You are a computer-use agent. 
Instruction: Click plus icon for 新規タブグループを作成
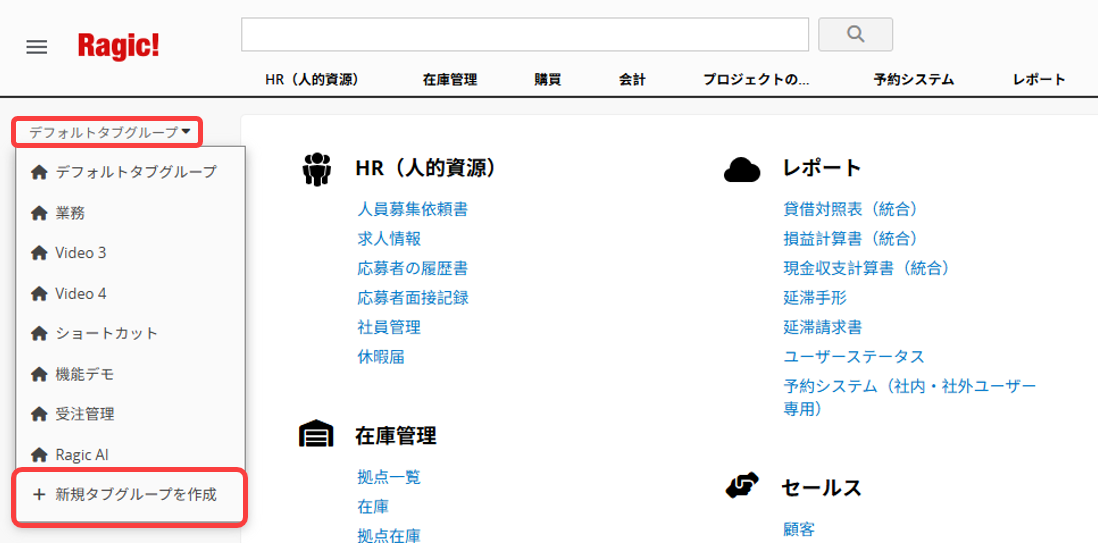39,494
